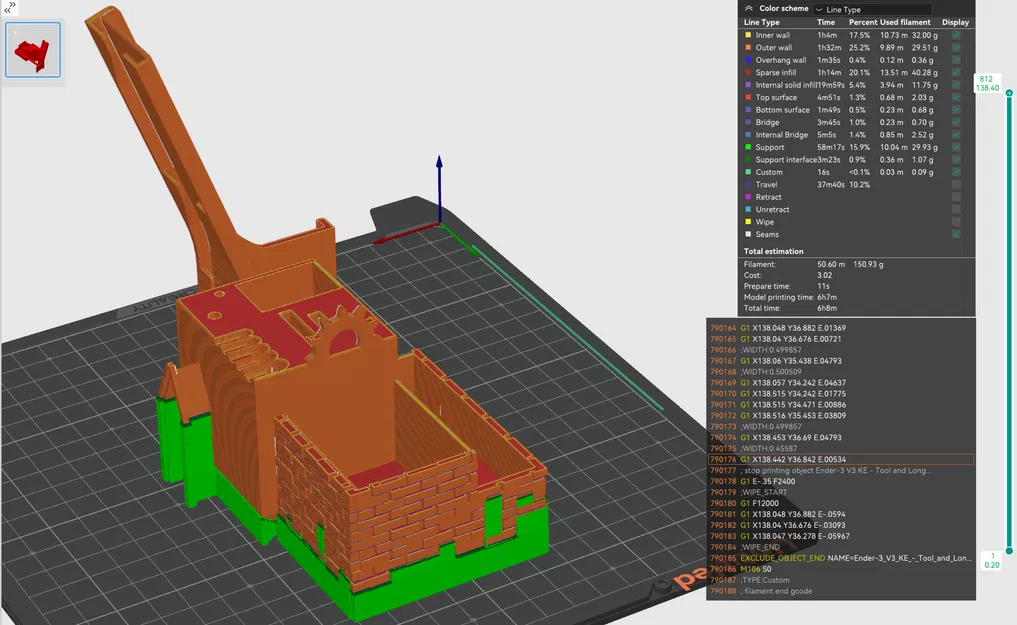The image size is (1017, 625).
Task: Disable display of Inner wall lines
Action: click(x=956, y=35)
